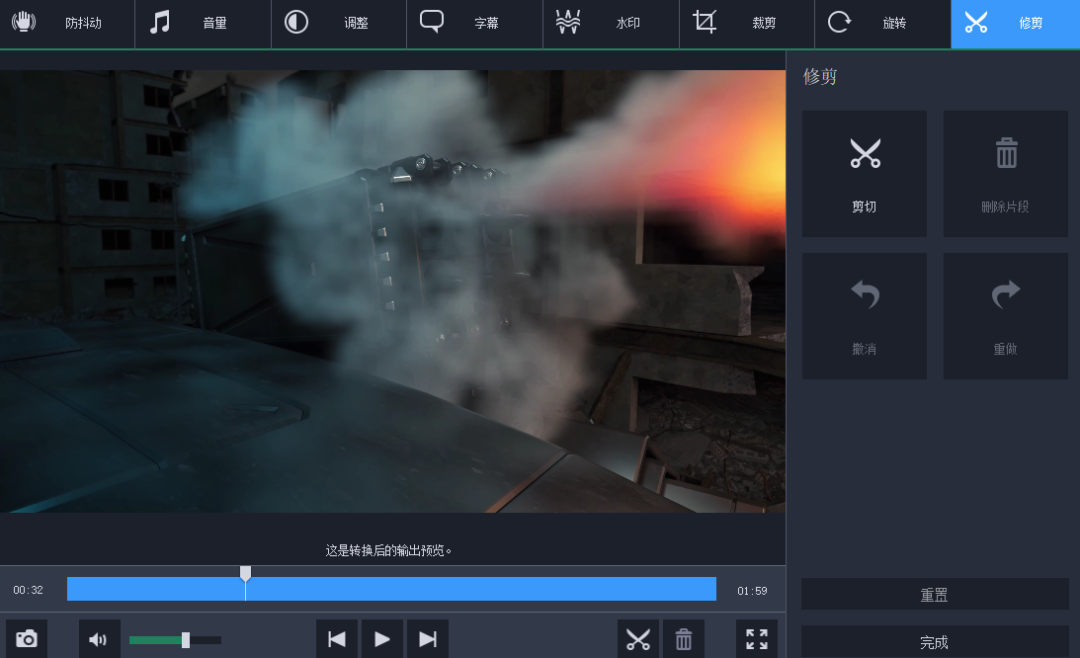Skip to the next frame
This screenshot has width=1080, height=658.
(427, 639)
